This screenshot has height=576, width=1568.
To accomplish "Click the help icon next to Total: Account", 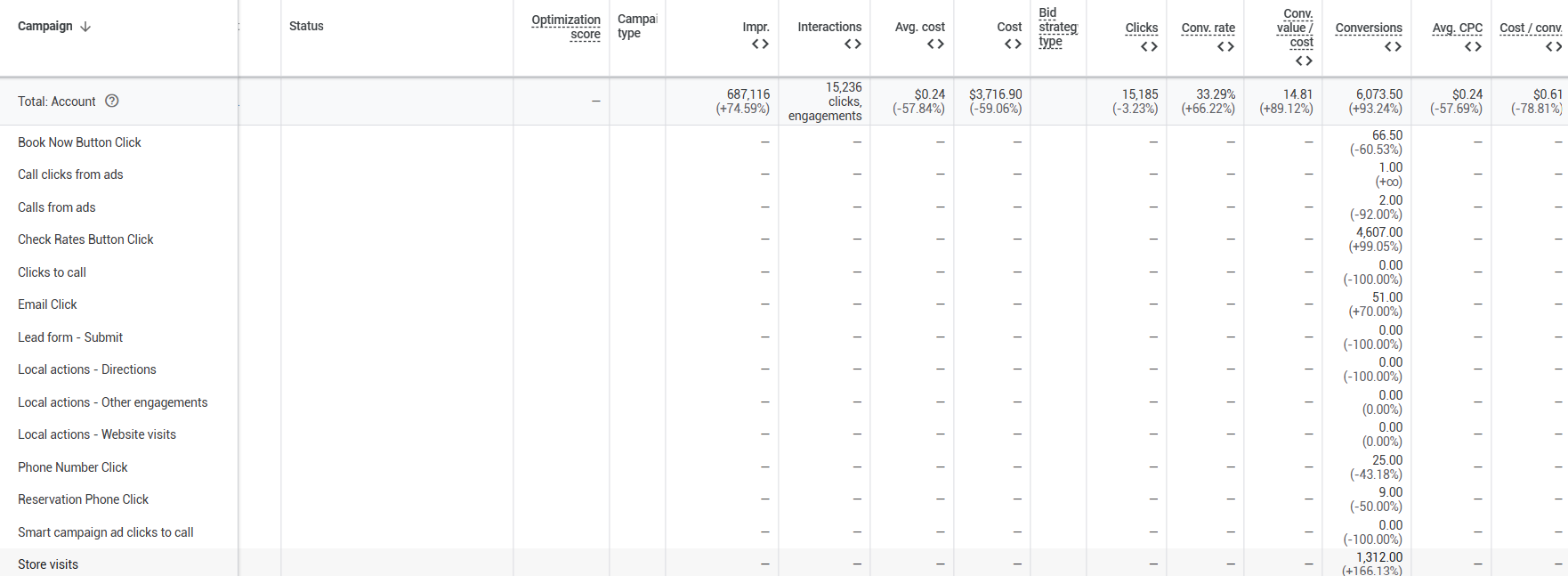I will [112, 101].
